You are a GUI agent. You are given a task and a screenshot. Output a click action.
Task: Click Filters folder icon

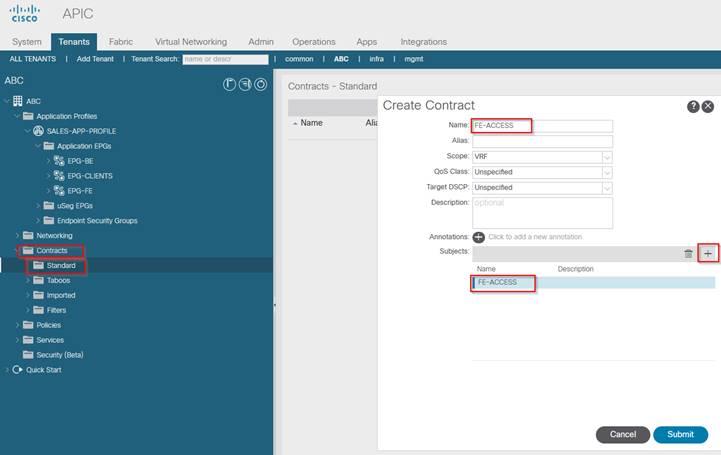(39, 310)
